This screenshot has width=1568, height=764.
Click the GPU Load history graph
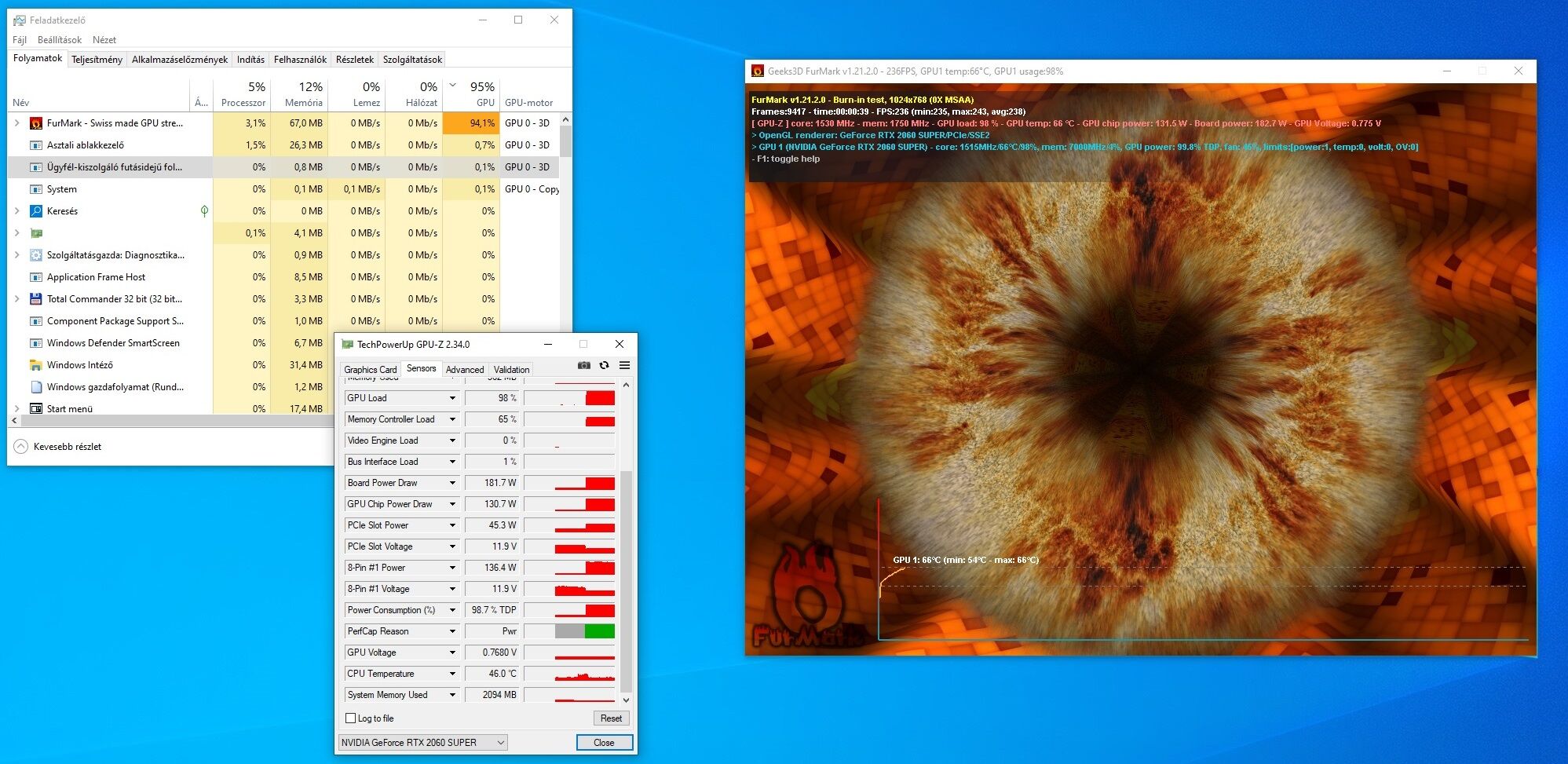tap(569, 398)
